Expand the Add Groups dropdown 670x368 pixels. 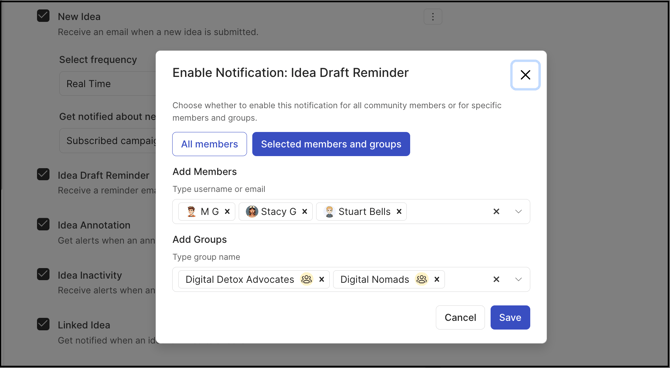tap(518, 280)
